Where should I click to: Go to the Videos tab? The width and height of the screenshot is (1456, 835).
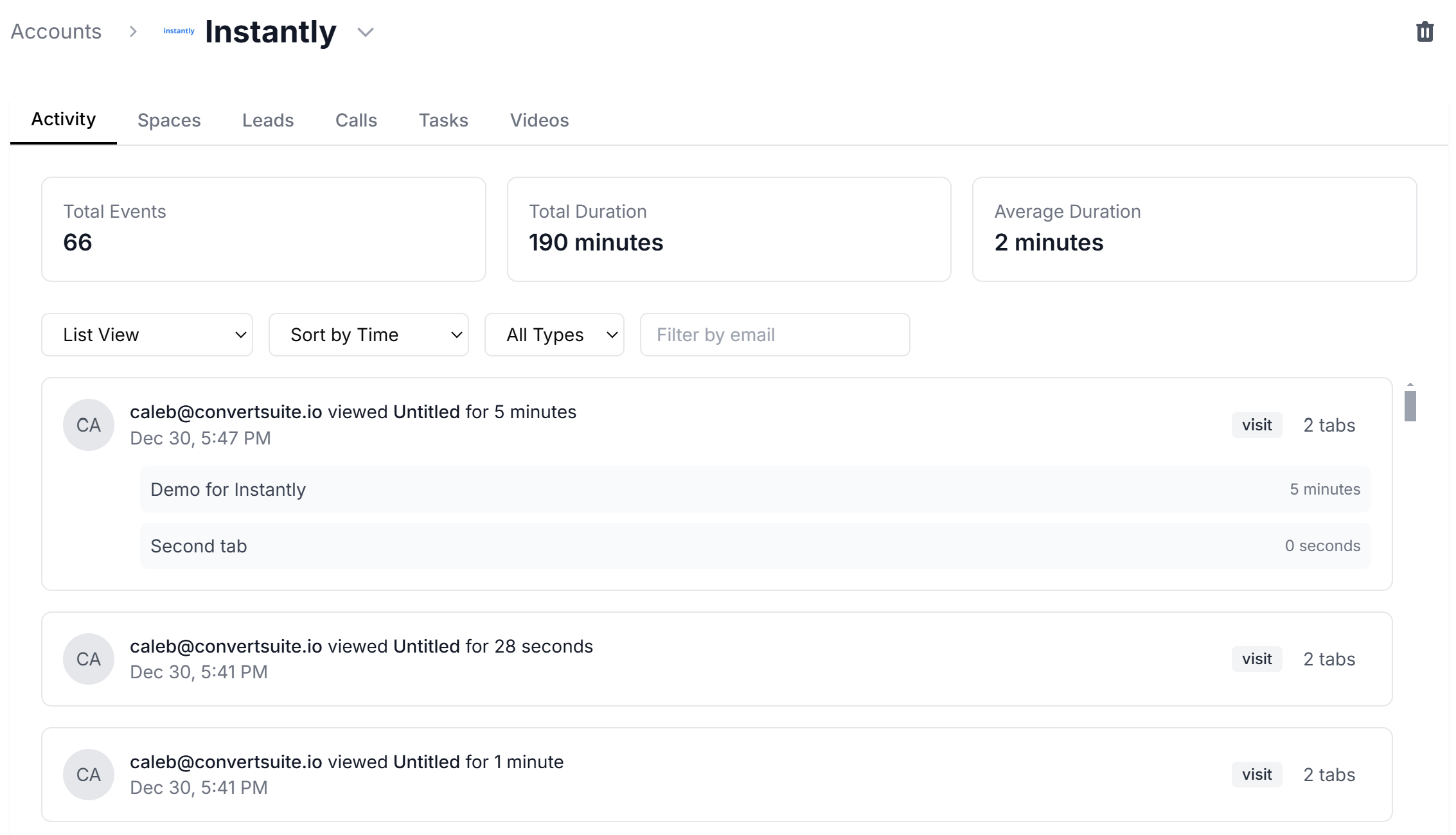click(x=539, y=120)
